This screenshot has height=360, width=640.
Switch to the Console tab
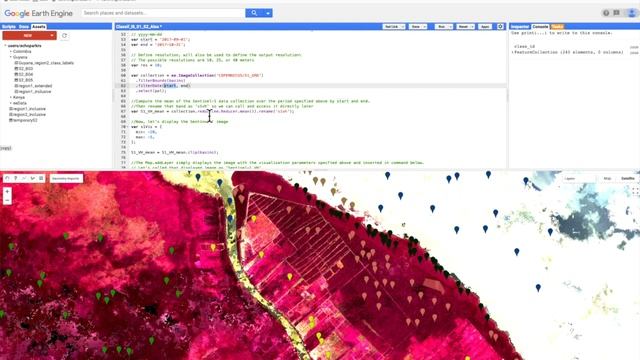coord(540,27)
